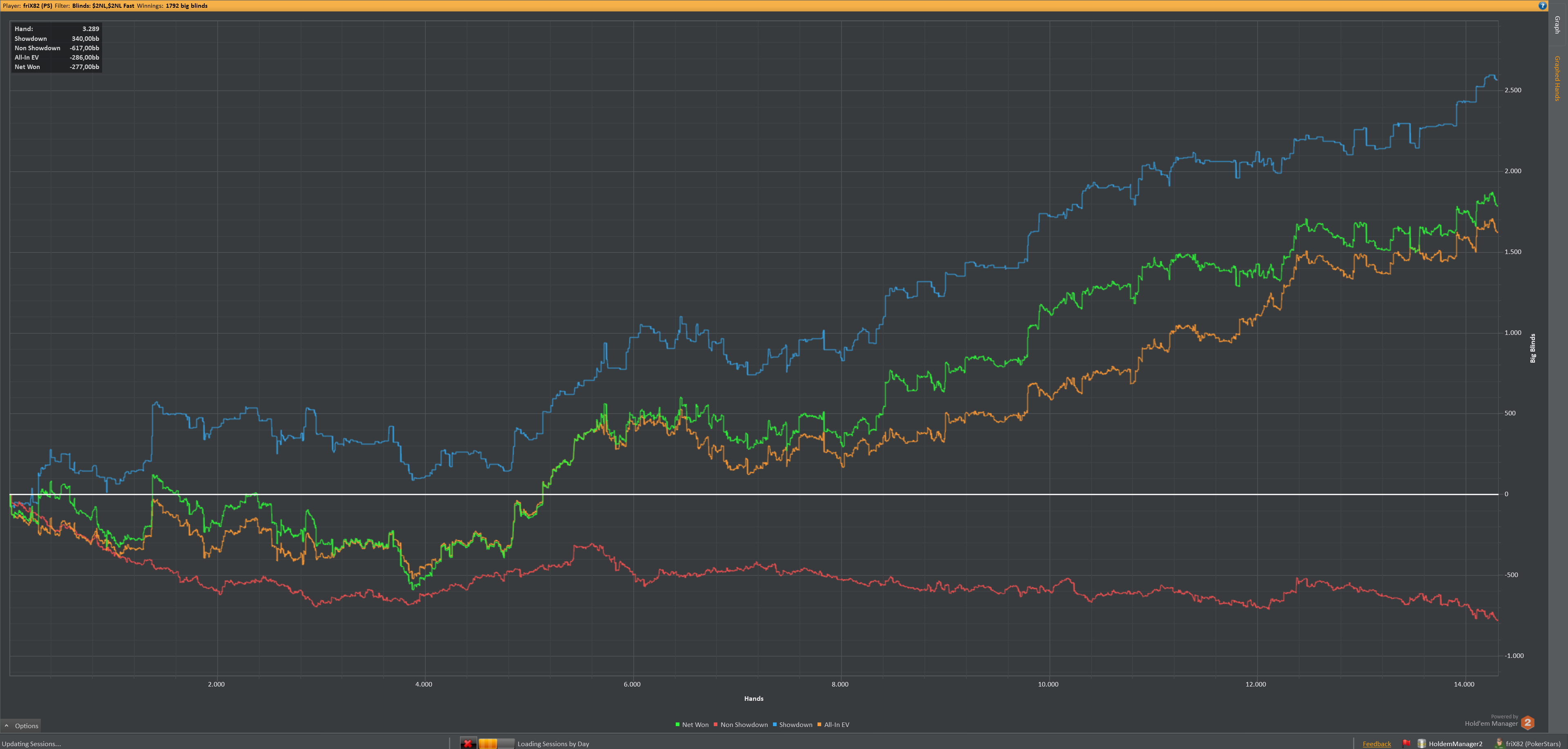Click the Non Showdown legend label
The height and width of the screenshot is (749, 1568).
click(x=744, y=724)
